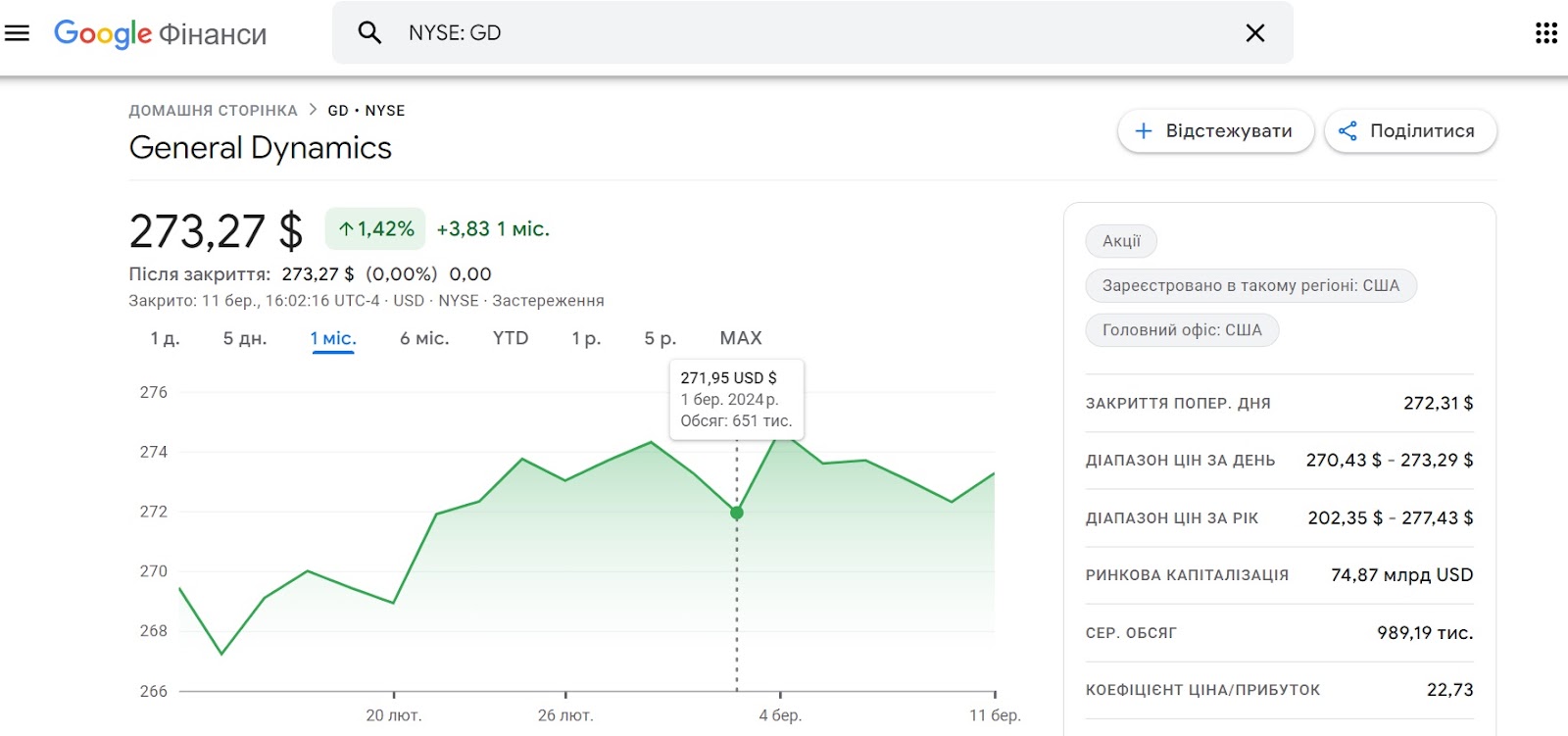The image size is (1568, 736).
Task: Click the 989,19 тис. volume value
Action: pyautogui.click(x=1425, y=633)
